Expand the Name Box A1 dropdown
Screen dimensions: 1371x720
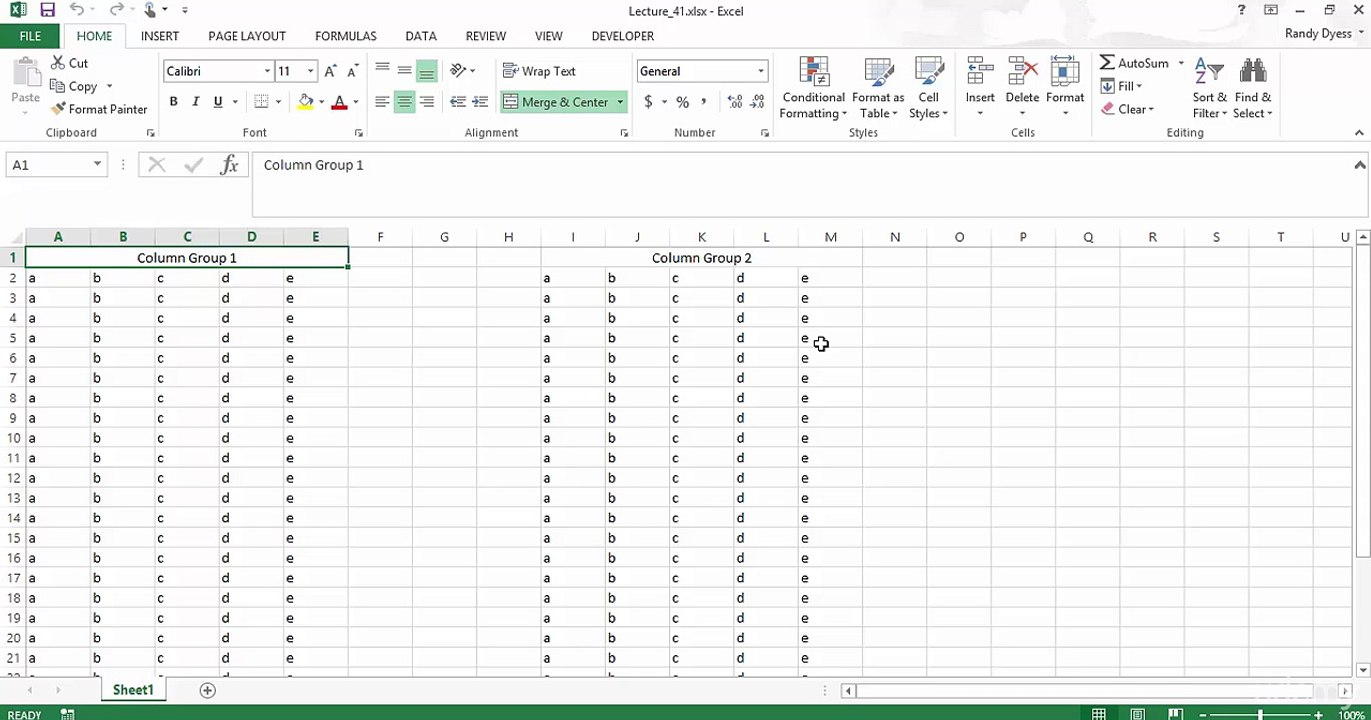click(x=97, y=165)
